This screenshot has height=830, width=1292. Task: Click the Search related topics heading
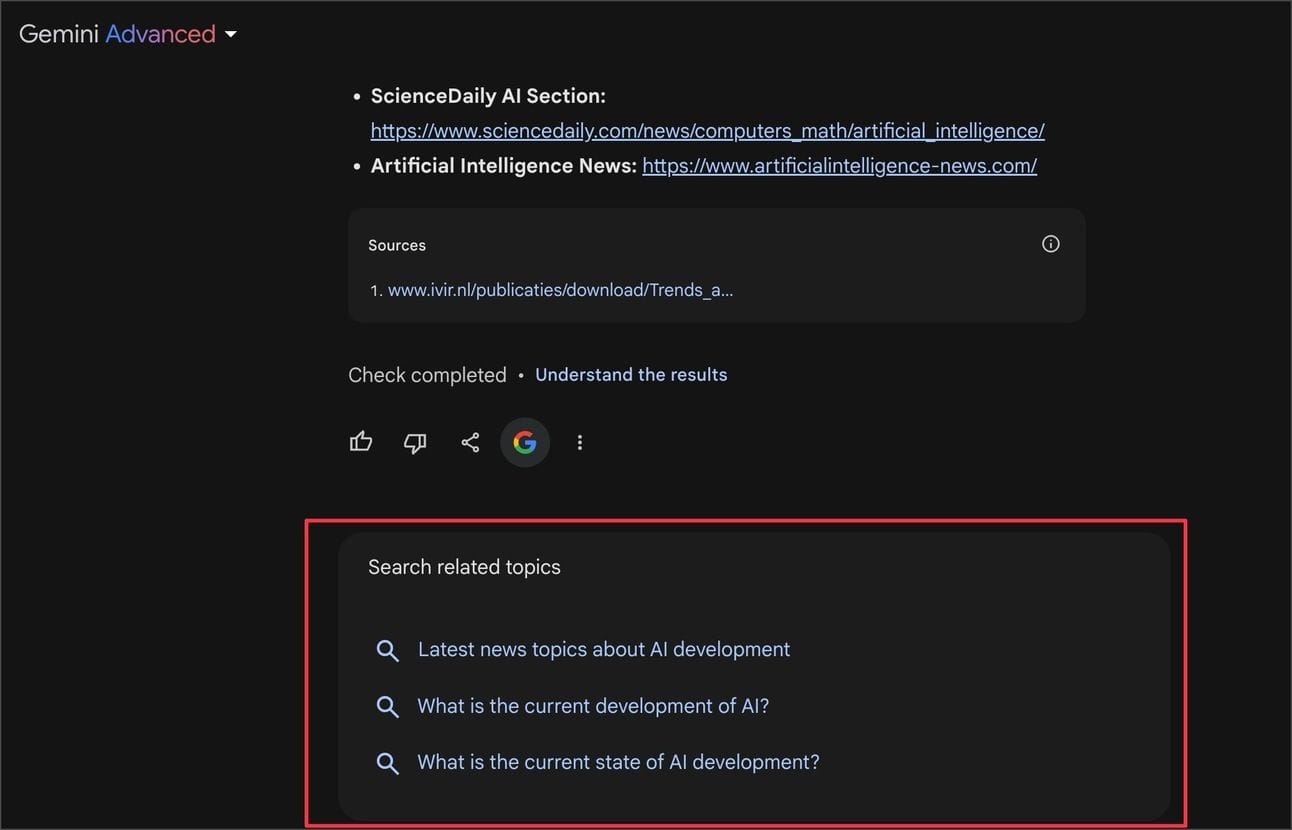point(464,567)
